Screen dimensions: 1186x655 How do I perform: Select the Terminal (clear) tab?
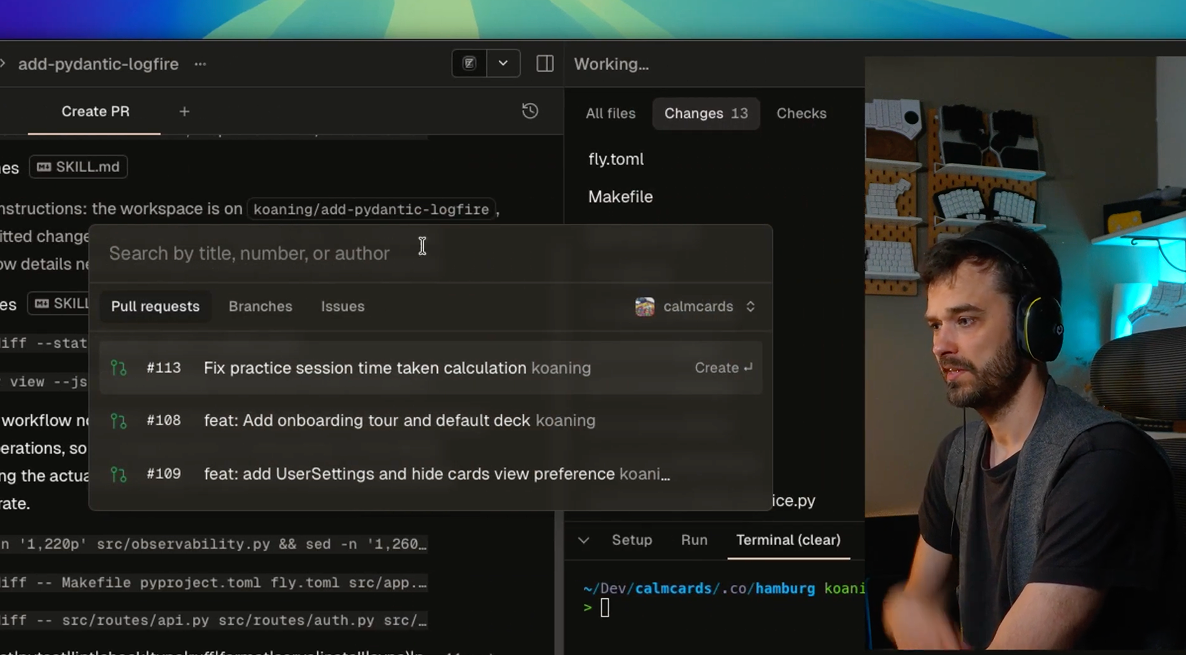[x=788, y=540]
